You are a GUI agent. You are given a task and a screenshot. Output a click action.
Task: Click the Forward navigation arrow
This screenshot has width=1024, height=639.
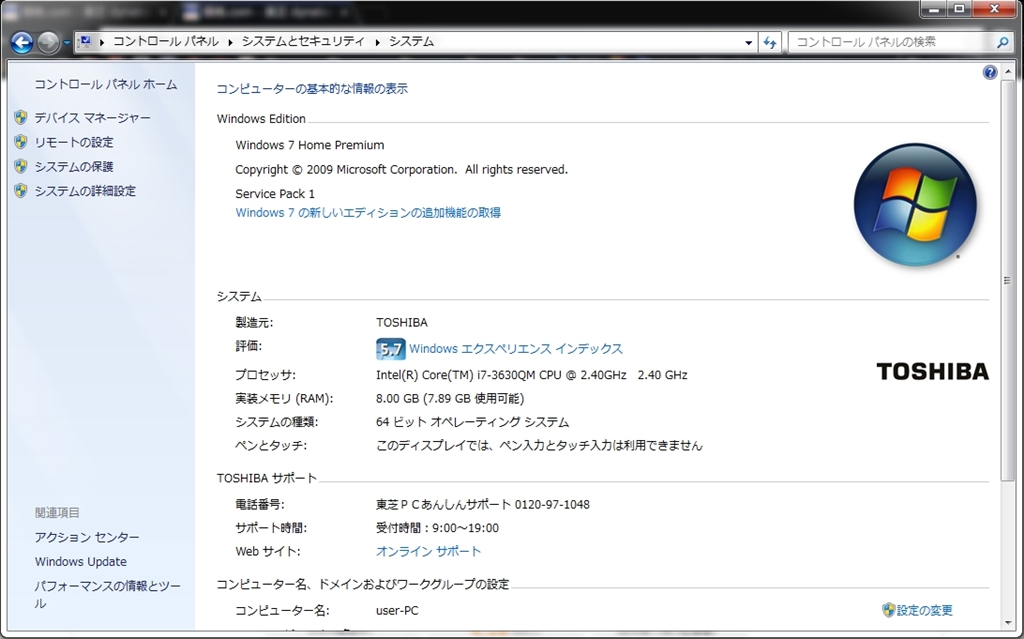48,42
